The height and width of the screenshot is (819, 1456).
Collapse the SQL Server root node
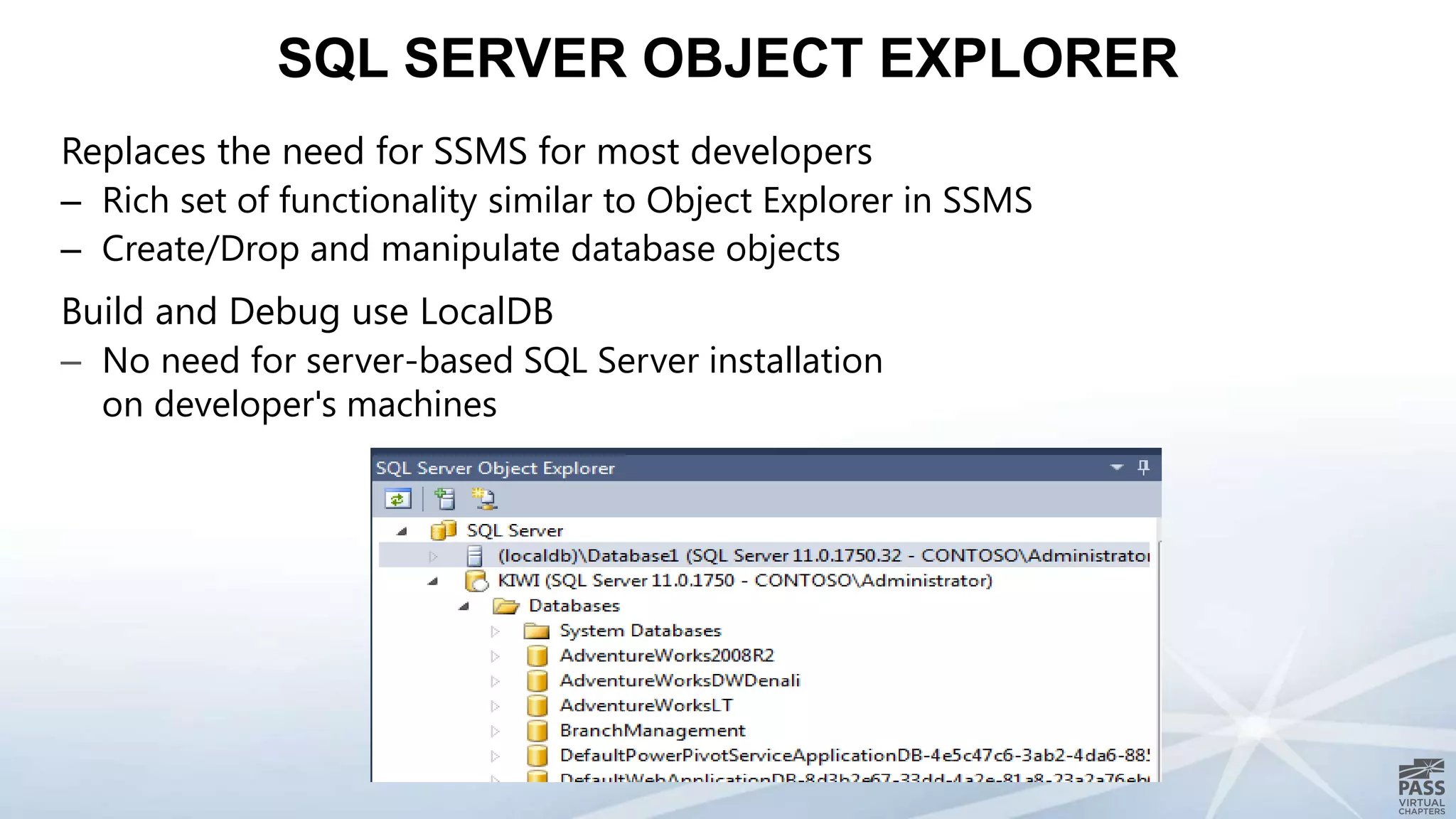[402, 531]
